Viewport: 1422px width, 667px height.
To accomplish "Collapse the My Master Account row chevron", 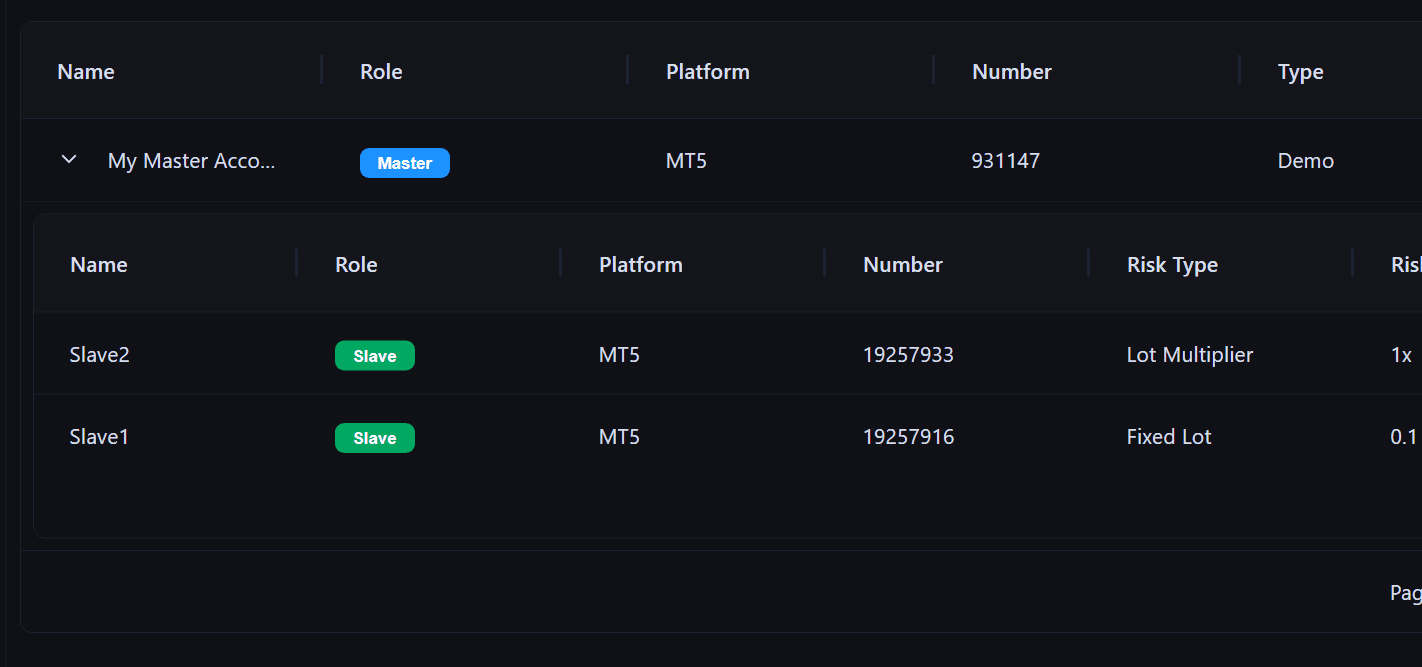I will (69, 160).
